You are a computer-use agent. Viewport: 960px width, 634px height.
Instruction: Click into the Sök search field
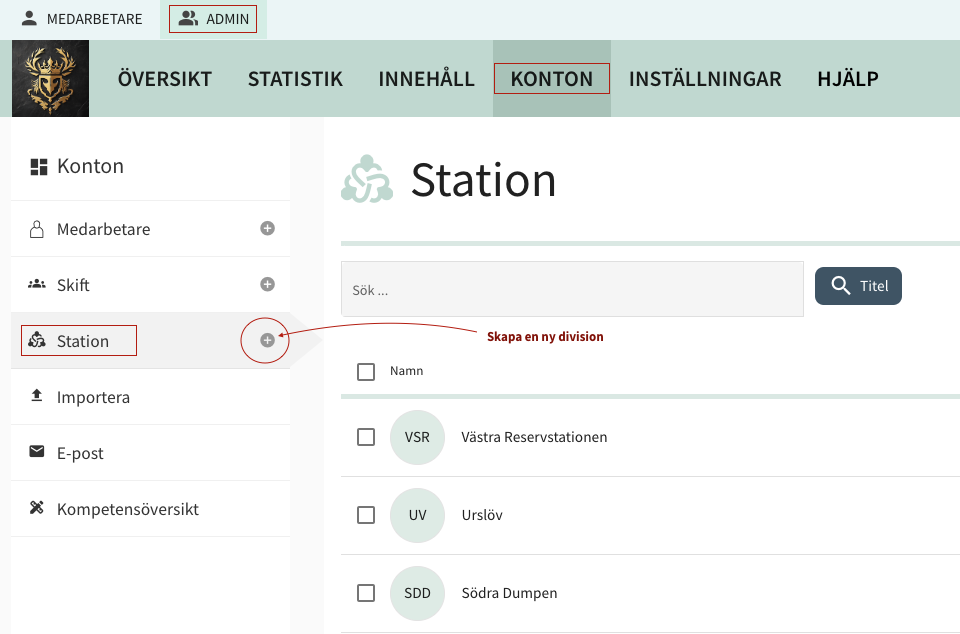[x=572, y=290]
